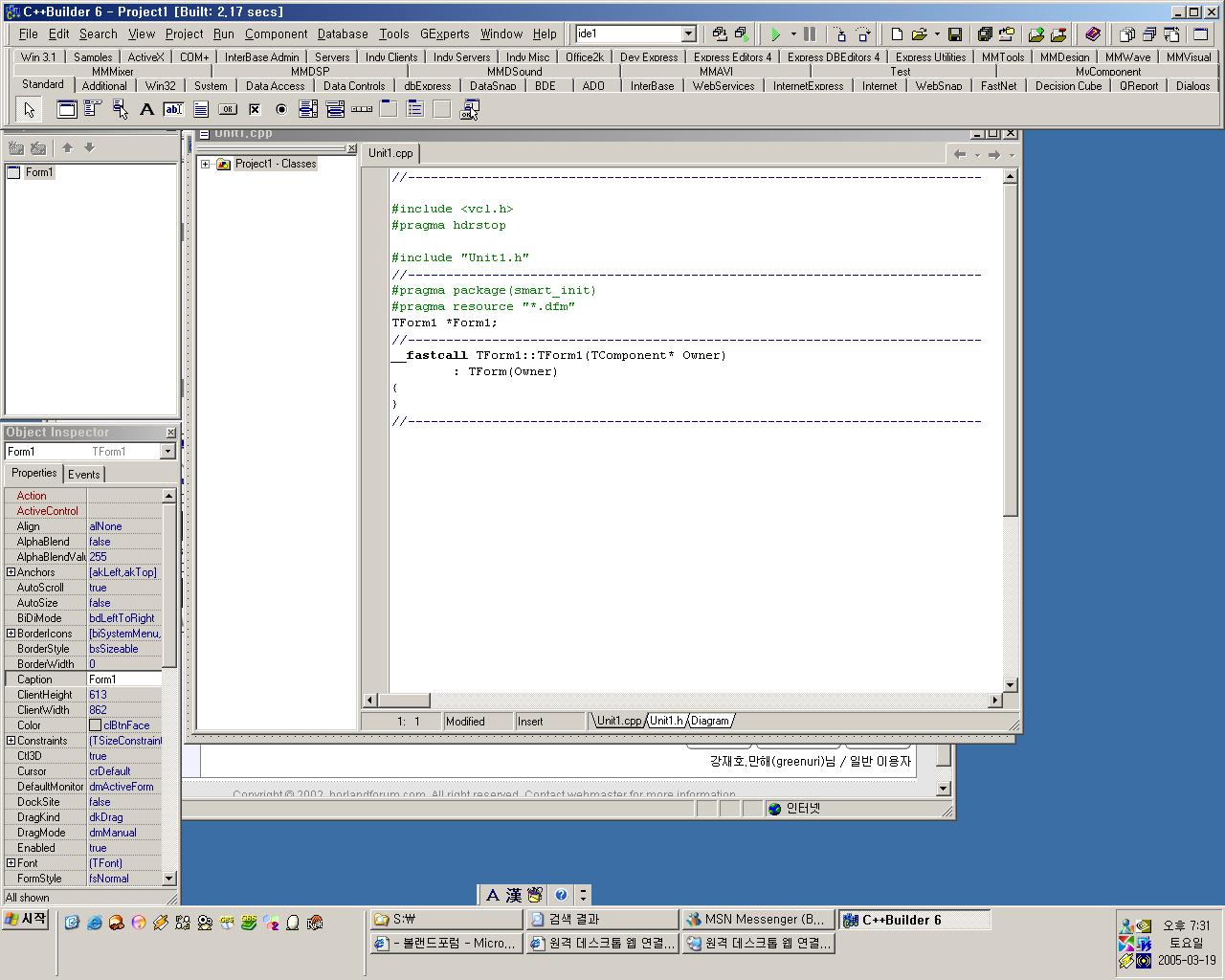Pick the RadioButton component from the palette
The image size is (1225, 980).
[x=281, y=109]
